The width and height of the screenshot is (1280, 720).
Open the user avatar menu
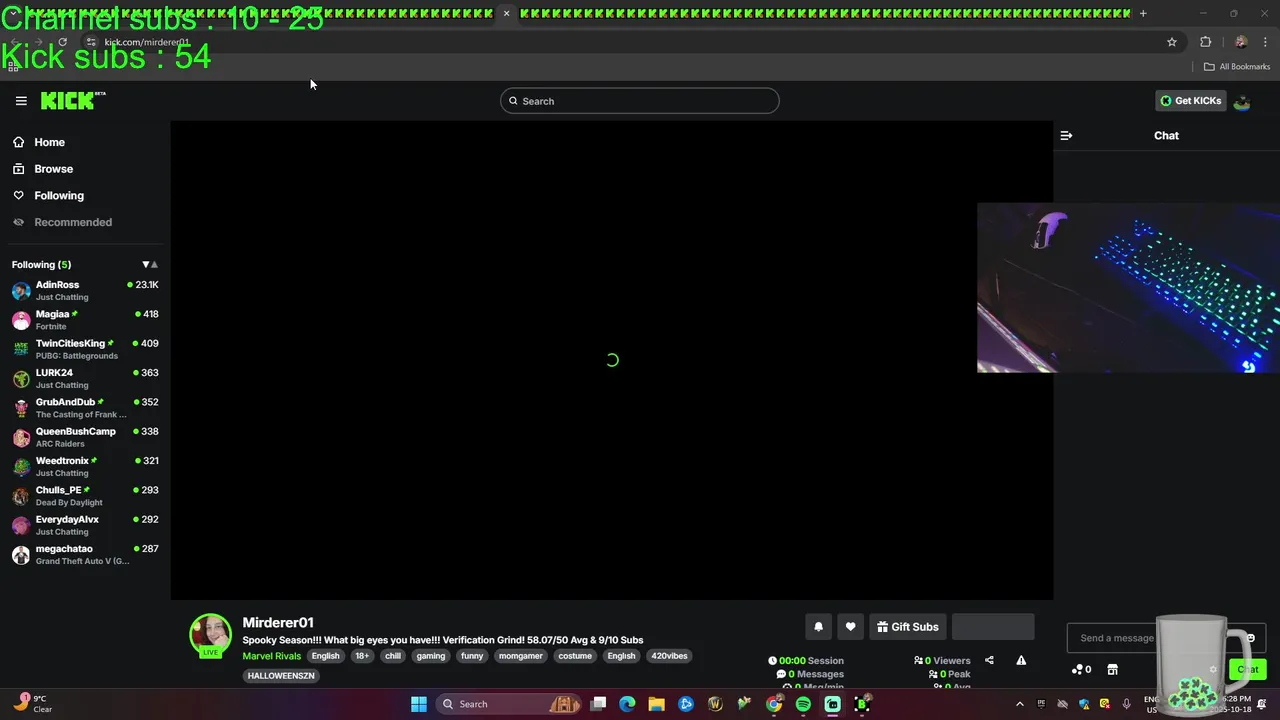pyautogui.click(x=1242, y=101)
